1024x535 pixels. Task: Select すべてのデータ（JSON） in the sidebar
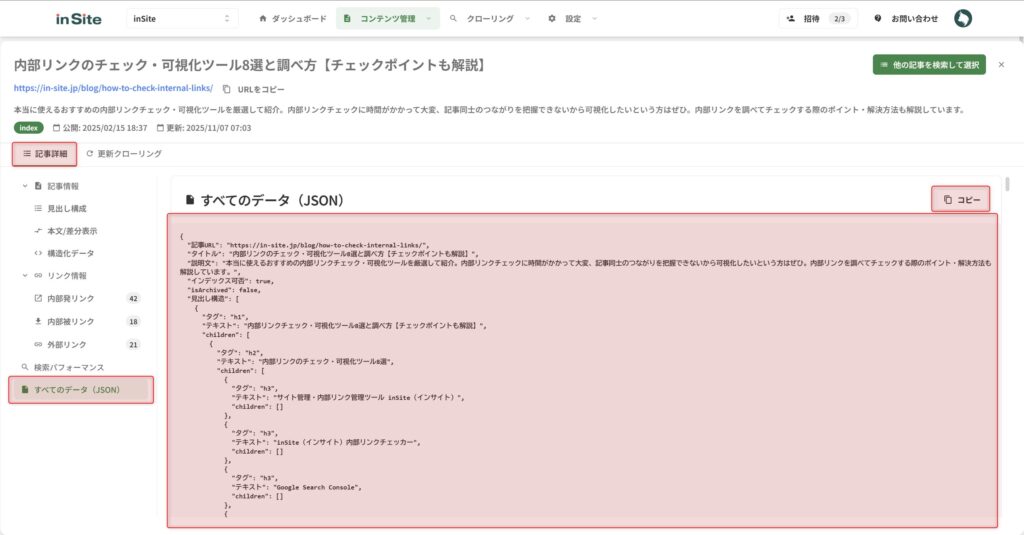click(81, 390)
